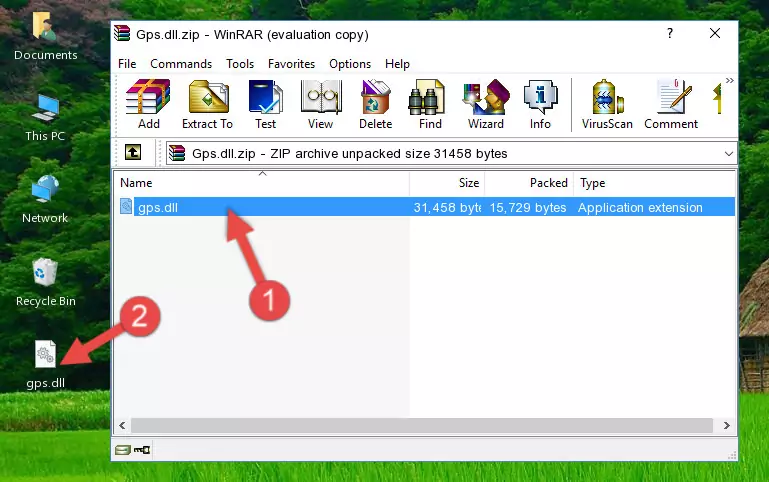Run the Test archive tool
This screenshot has width=769, height=482.
coord(265,104)
